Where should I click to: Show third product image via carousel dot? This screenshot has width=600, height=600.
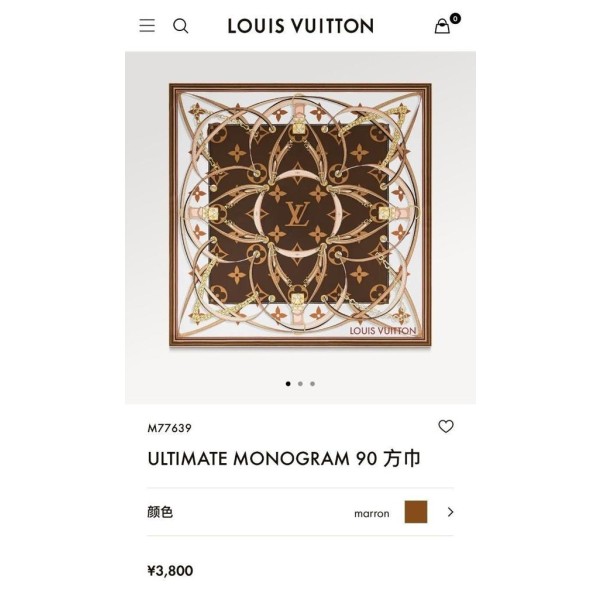click(313, 384)
